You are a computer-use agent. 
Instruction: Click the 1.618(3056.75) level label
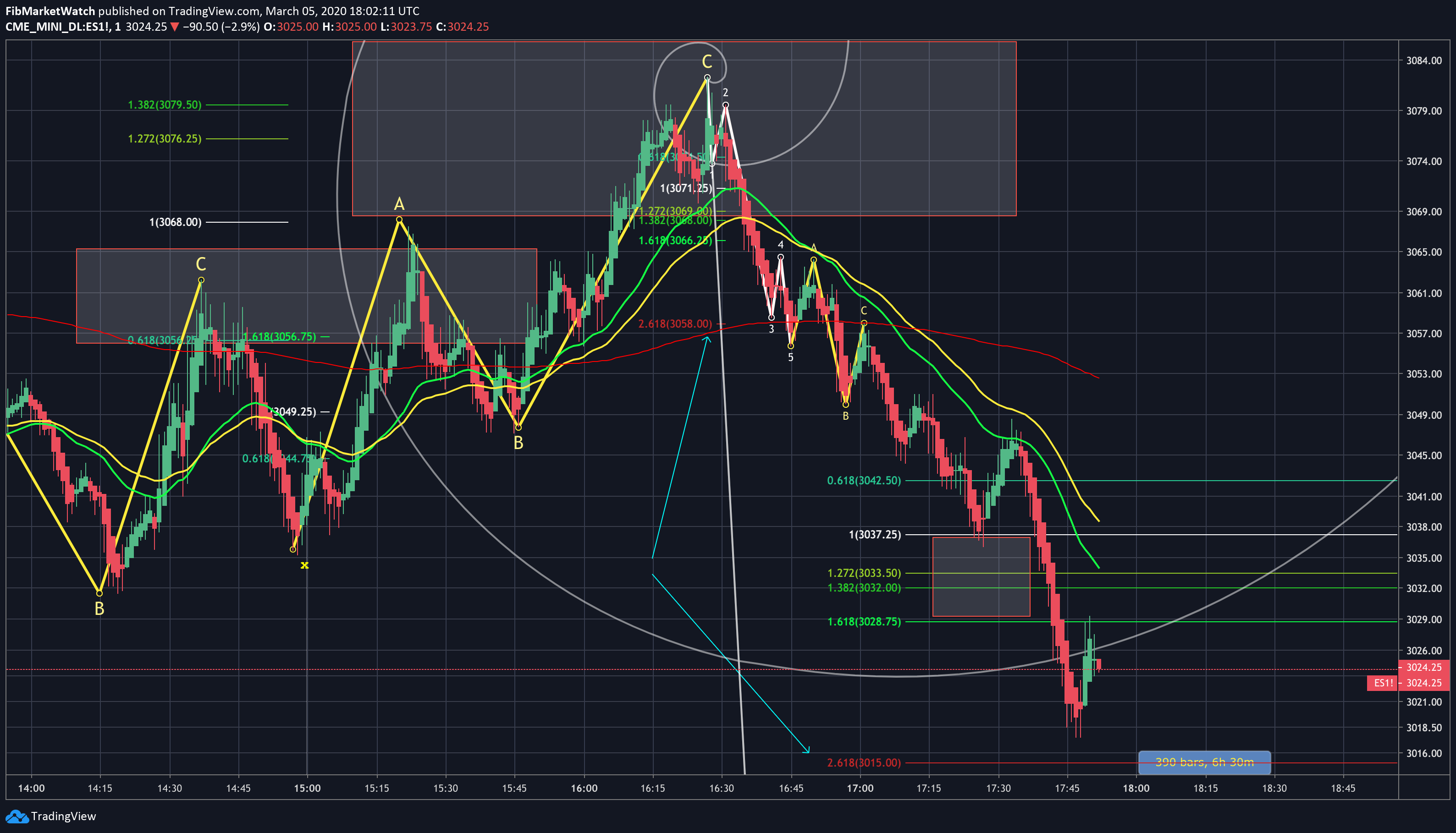pyautogui.click(x=279, y=336)
